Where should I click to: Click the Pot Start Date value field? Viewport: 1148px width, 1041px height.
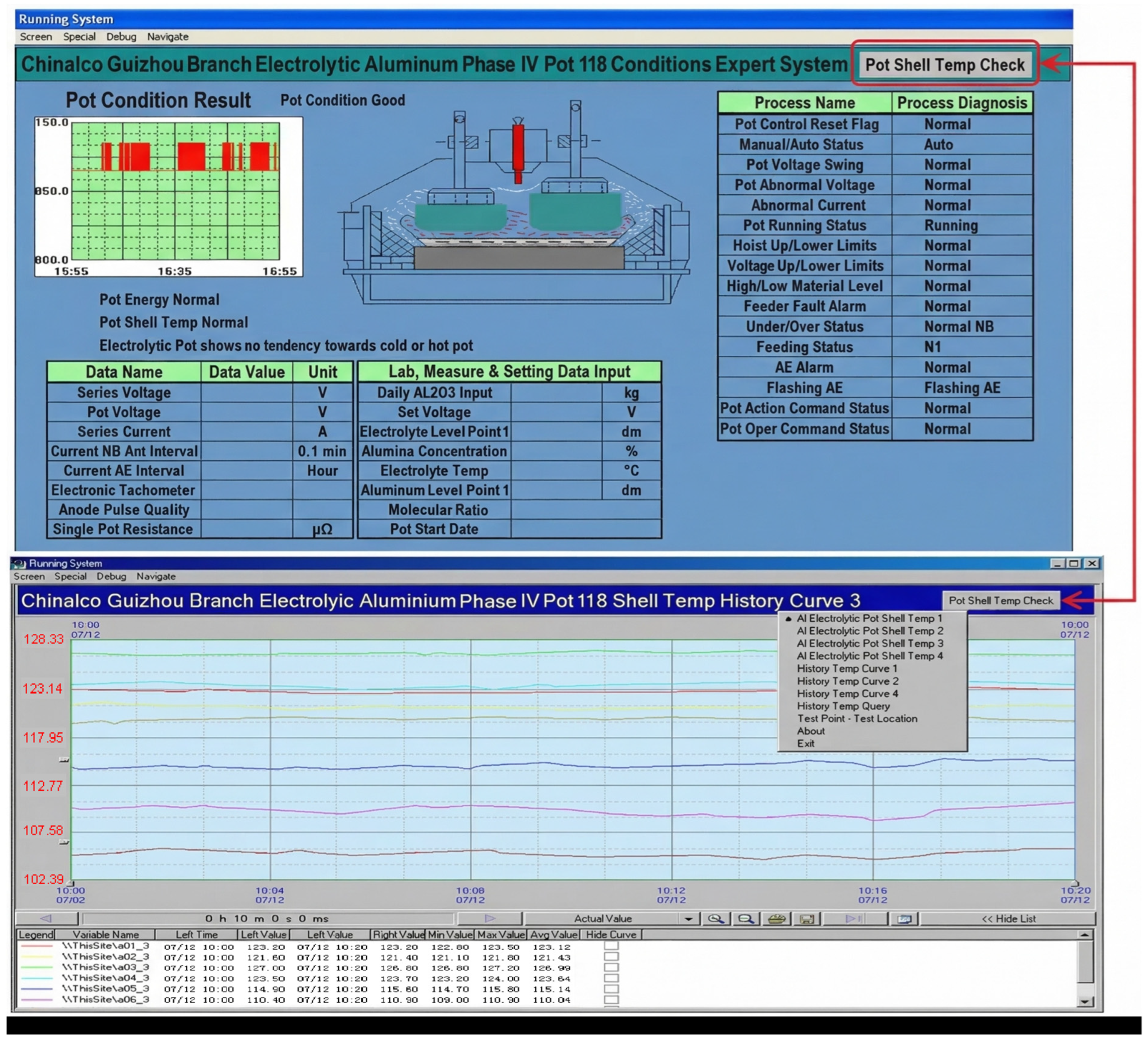[586, 529]
